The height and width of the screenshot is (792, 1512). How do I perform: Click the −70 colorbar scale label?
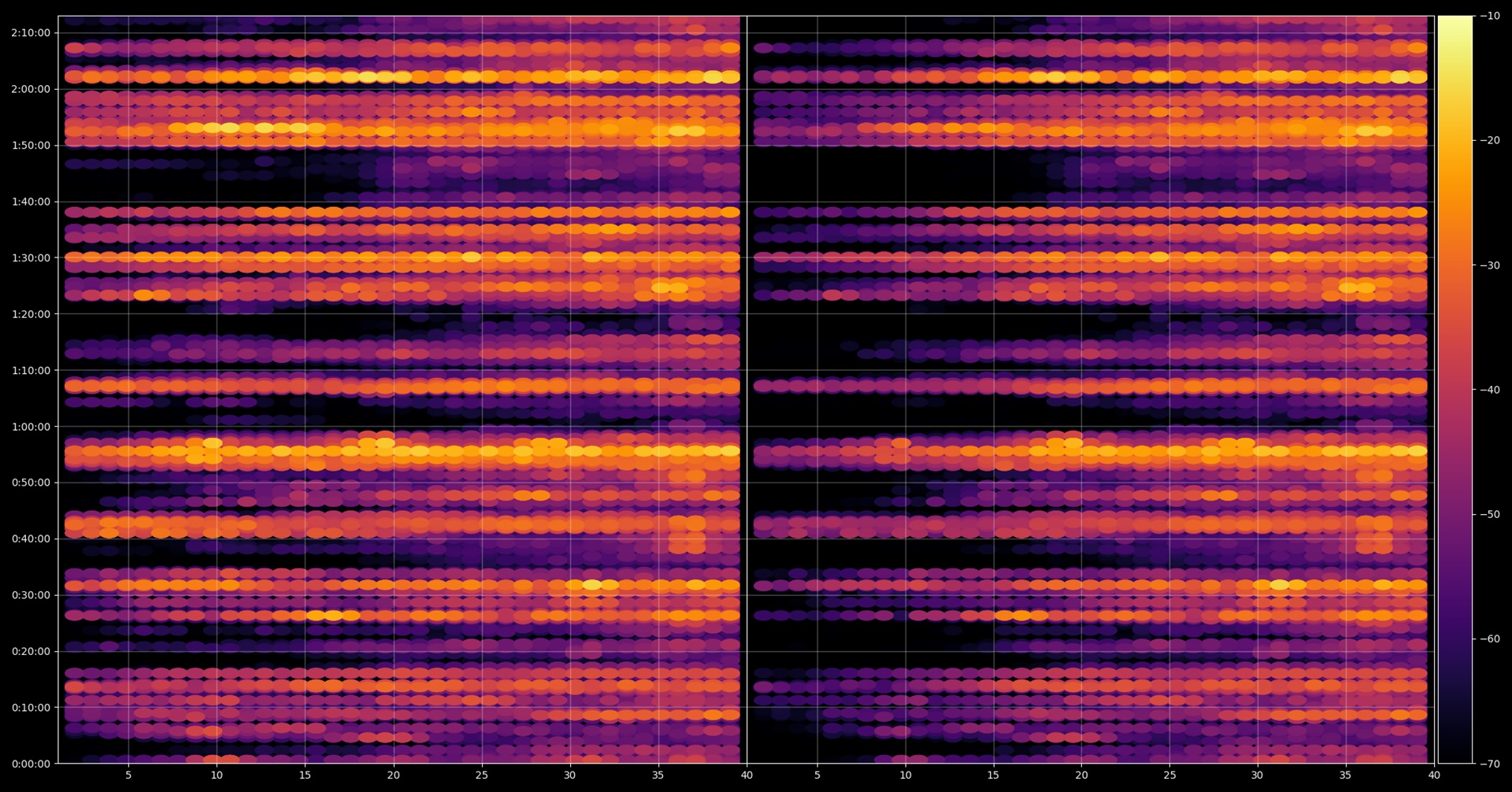(x=1490, y=764)
